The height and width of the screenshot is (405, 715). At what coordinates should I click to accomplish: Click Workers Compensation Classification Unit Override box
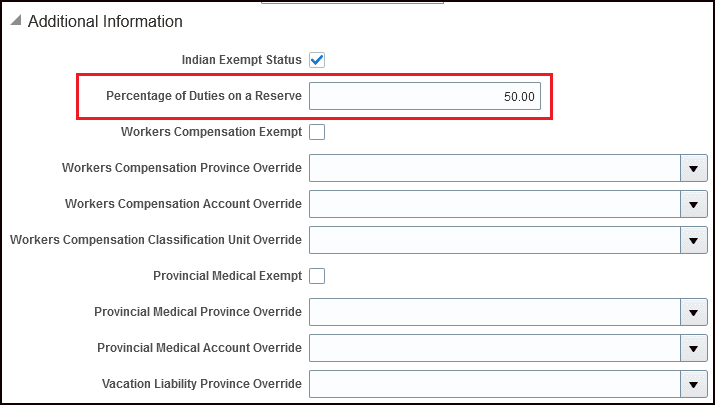[x=494, y=240]
